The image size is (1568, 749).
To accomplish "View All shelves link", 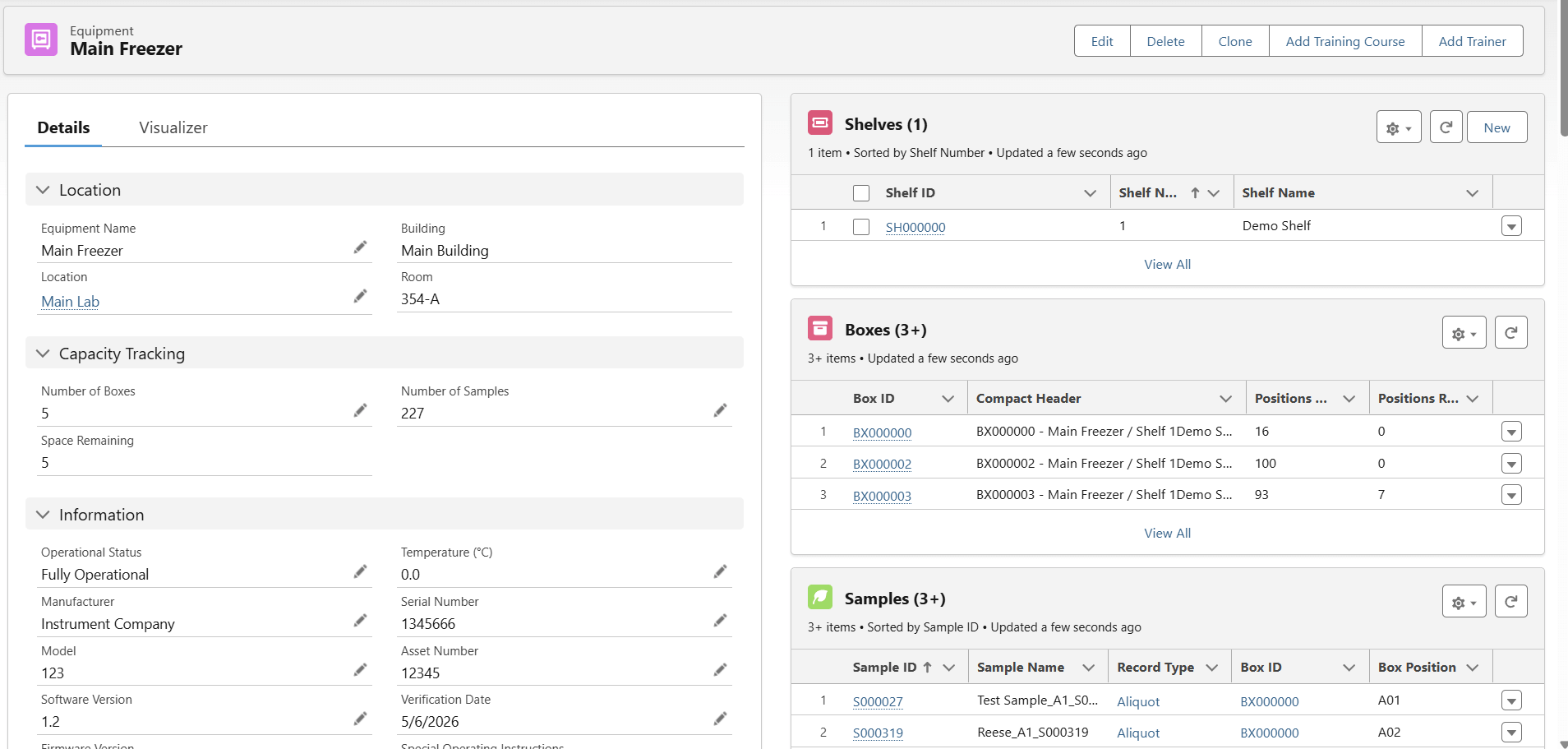I will point(1168,264).
